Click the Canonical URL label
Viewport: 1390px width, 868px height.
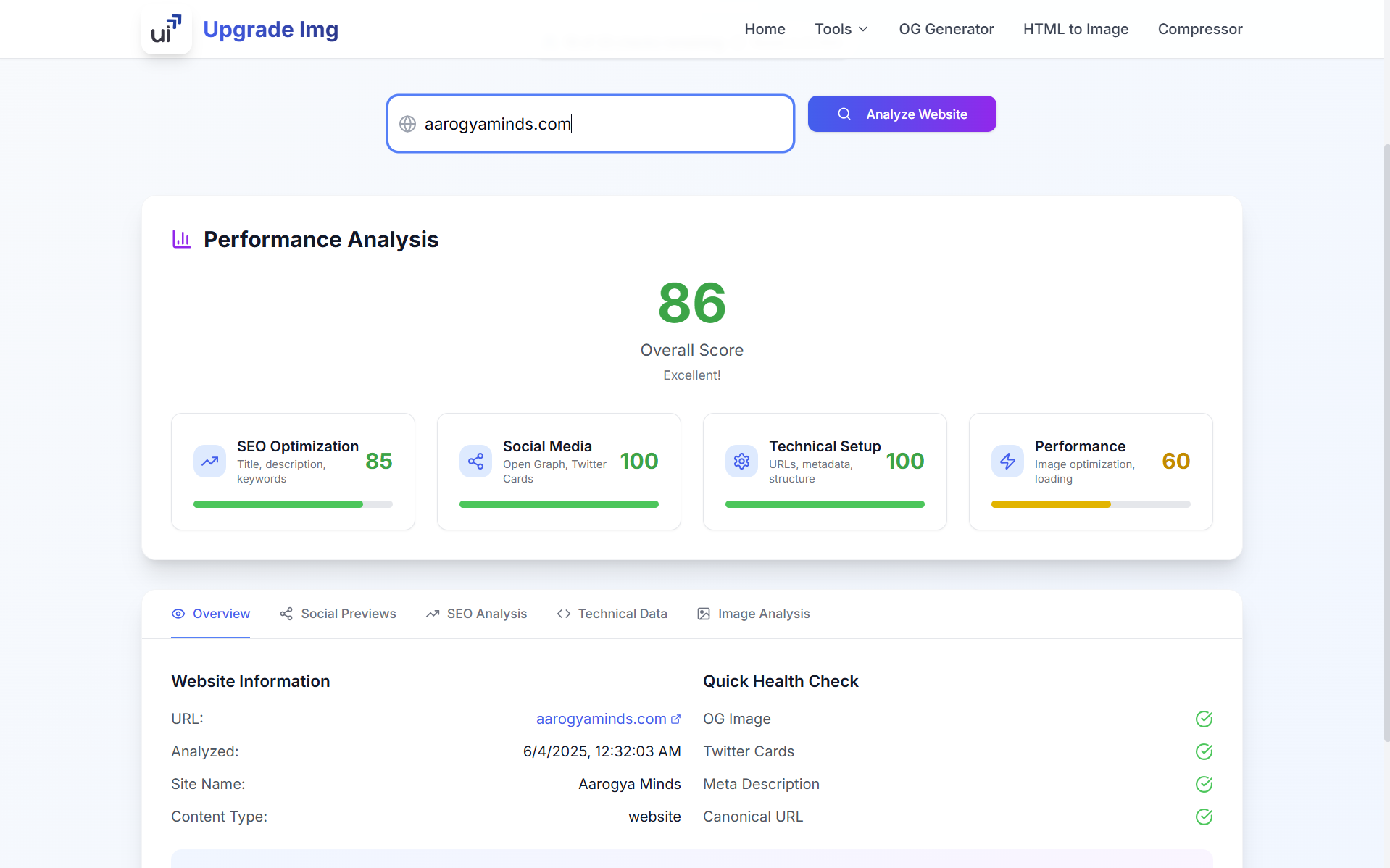pos(753,817)
